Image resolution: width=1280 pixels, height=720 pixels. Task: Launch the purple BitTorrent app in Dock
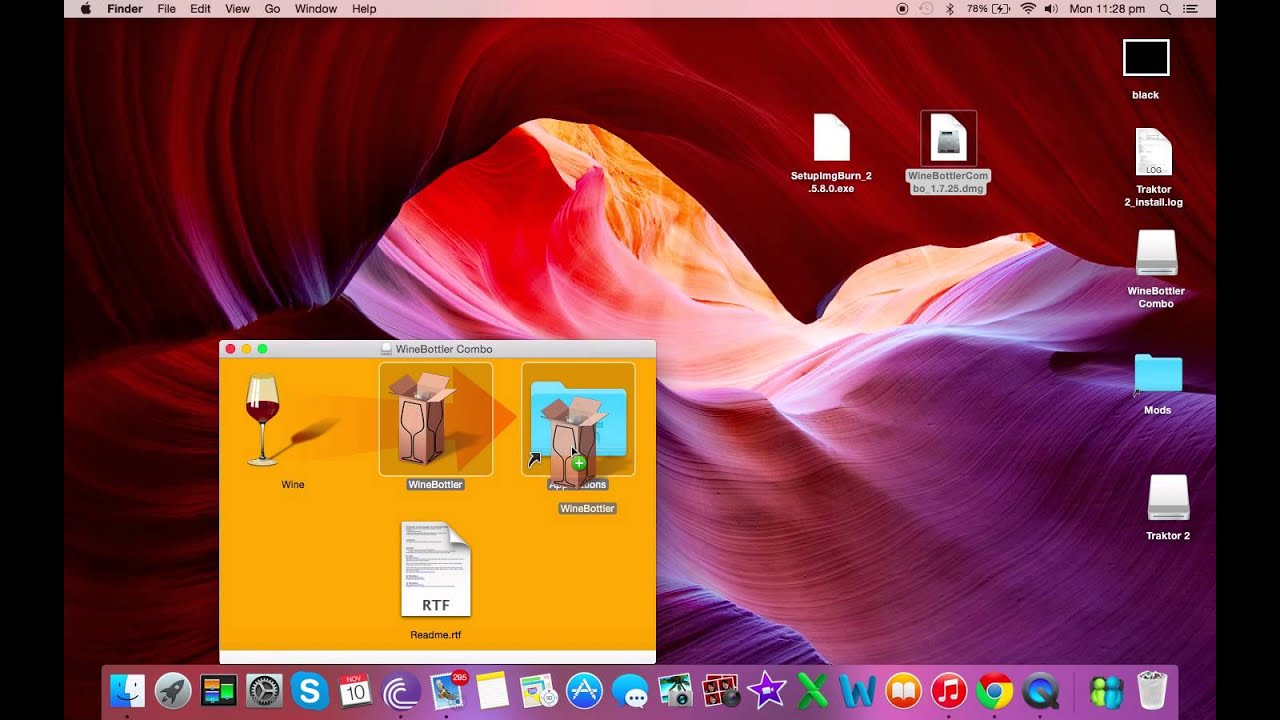(401, 691)
